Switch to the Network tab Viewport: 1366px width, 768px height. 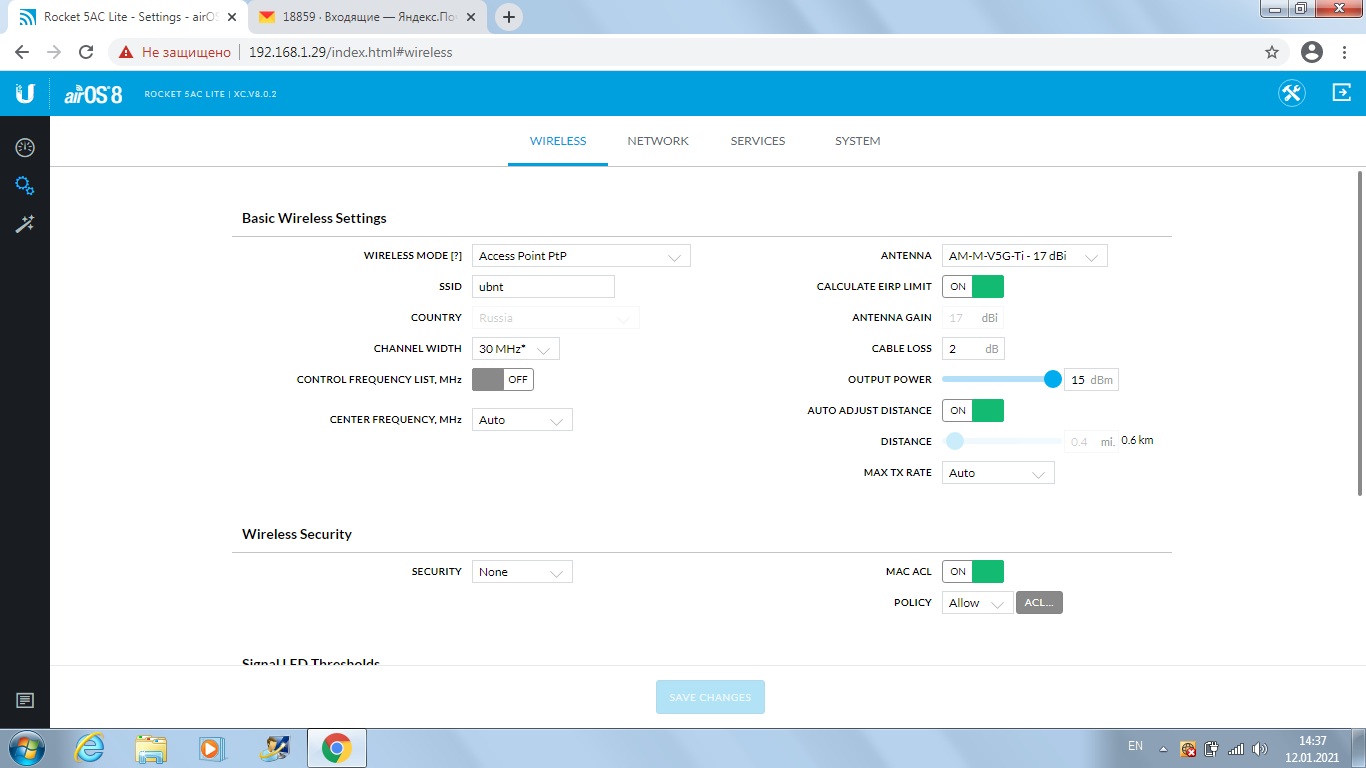[x=658, y=141]
